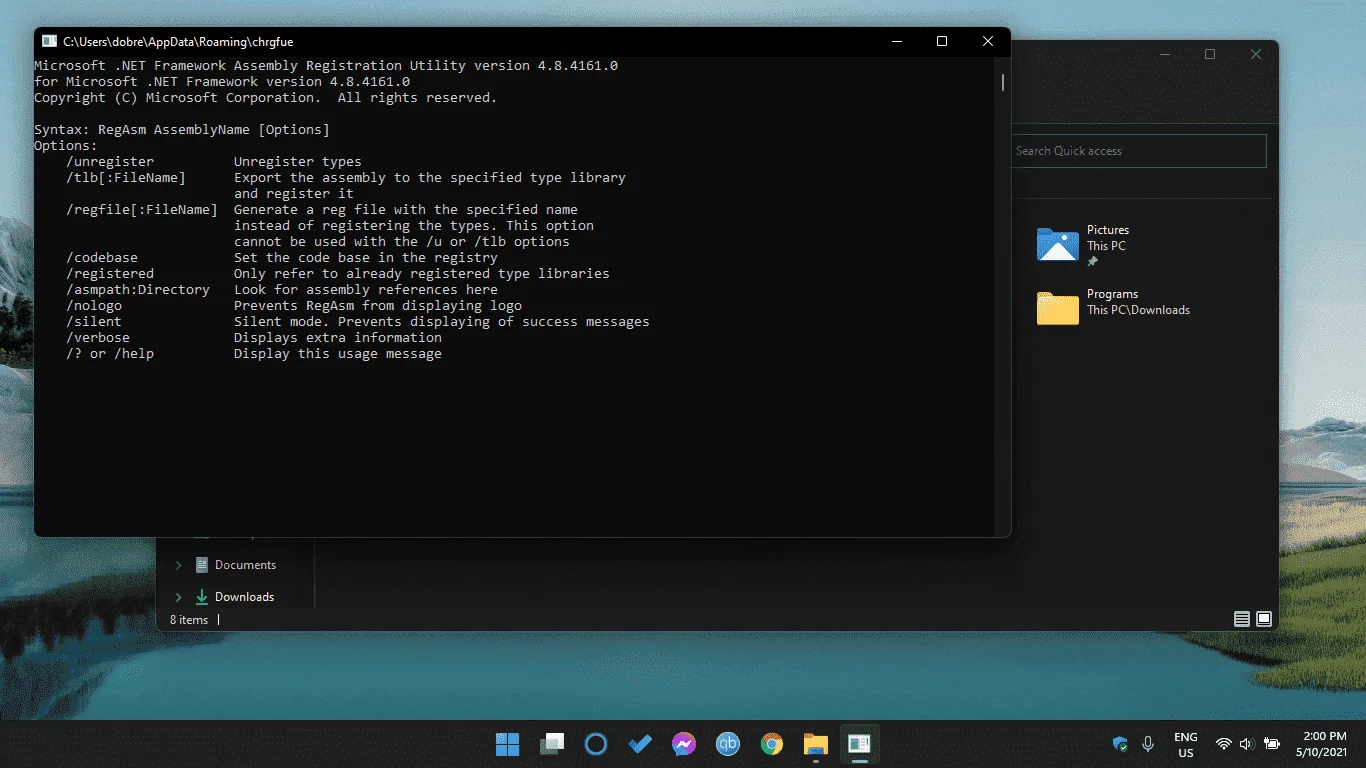
Task: Click the '8 items' status bar text
Action: tap(189, 620)
